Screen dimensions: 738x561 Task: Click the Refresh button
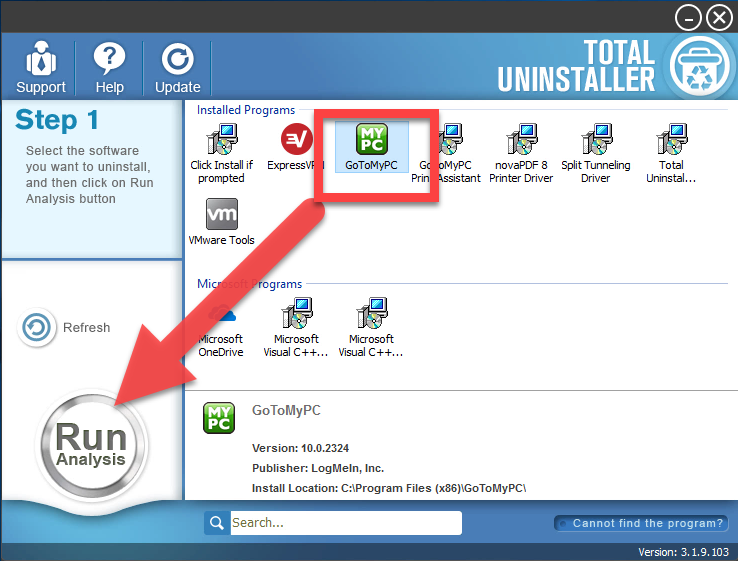[64, 327]
